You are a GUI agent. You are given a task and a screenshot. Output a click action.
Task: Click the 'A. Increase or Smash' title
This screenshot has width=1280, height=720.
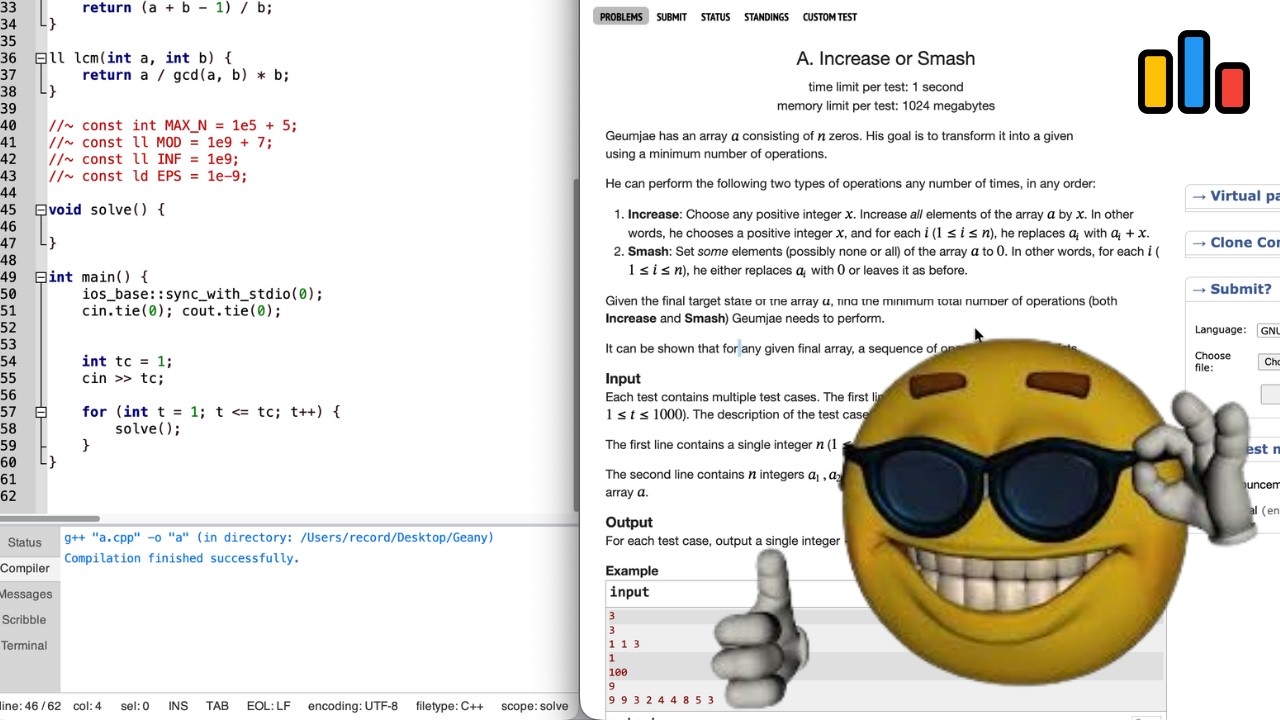tap(885, 59)
